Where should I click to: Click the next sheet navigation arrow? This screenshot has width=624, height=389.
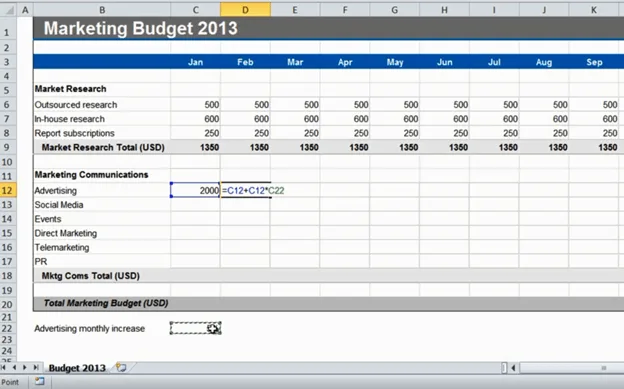click(x=25, y=367)
